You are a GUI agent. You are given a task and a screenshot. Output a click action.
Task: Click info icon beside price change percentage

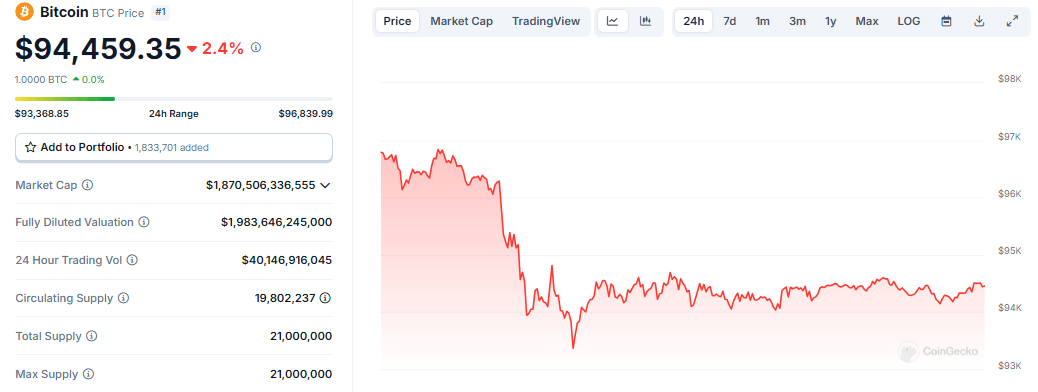tap(256, 48)
